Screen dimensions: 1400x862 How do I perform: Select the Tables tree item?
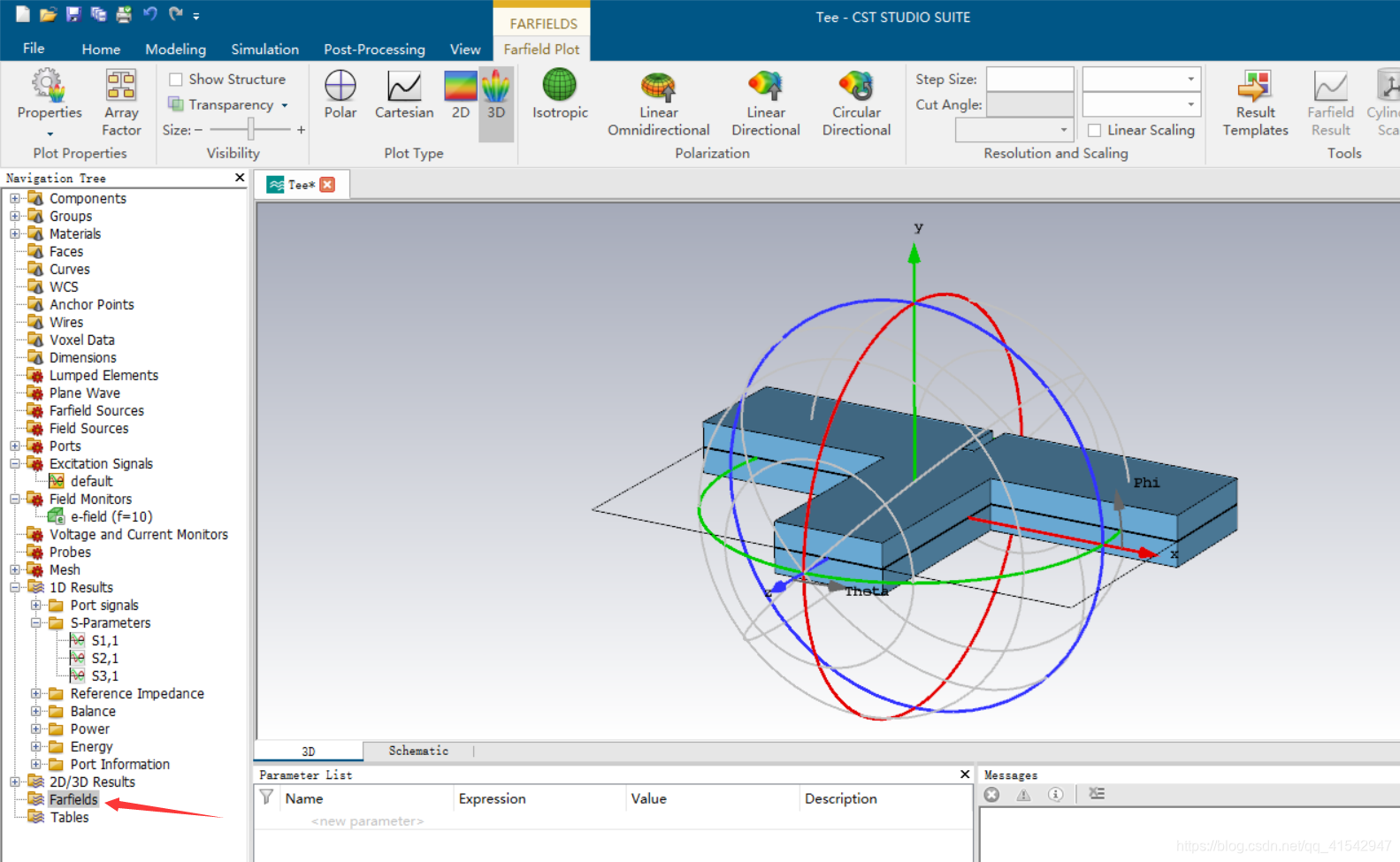tap(69, 817)
